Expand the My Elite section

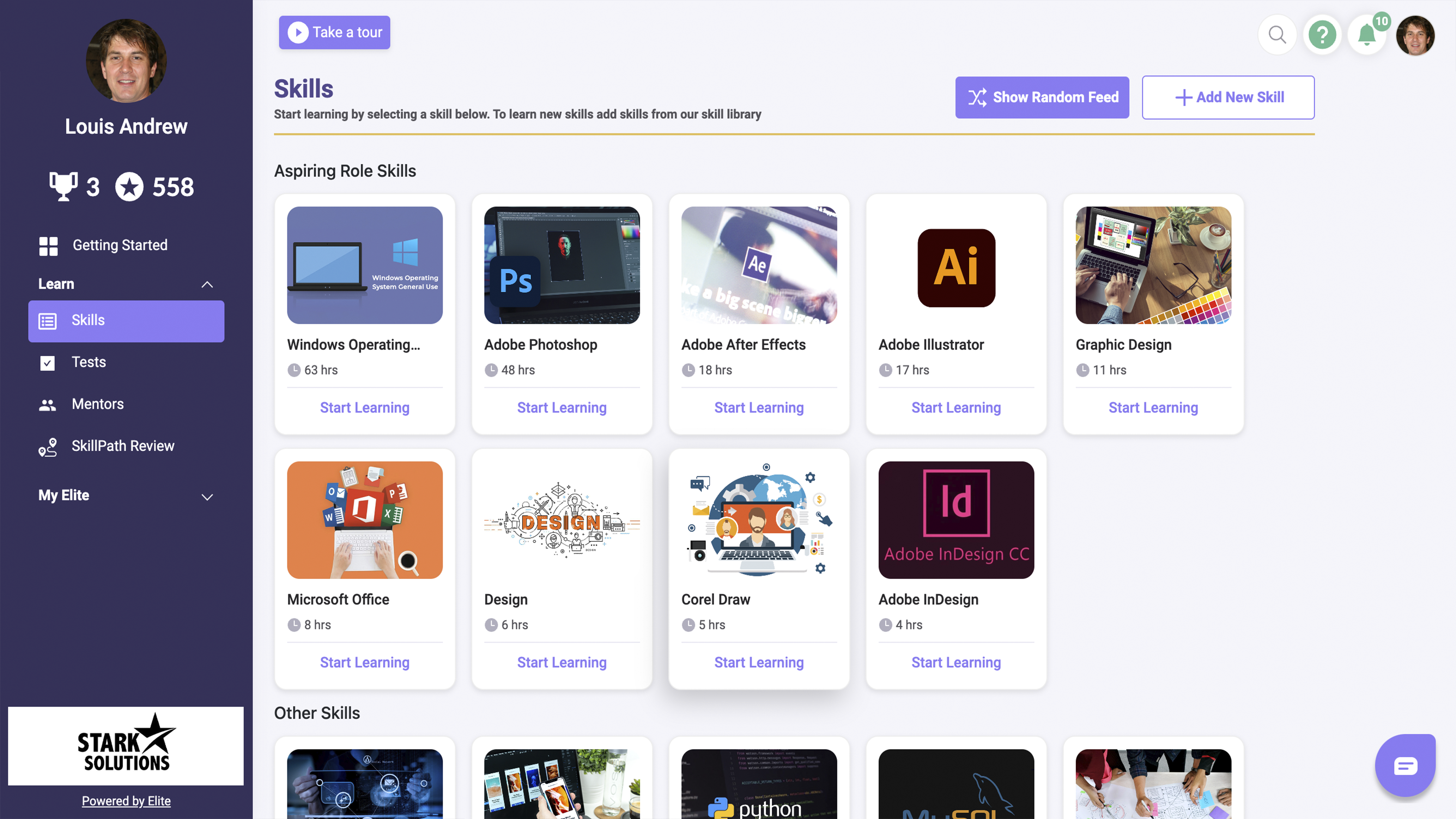[x=208, y=497]
